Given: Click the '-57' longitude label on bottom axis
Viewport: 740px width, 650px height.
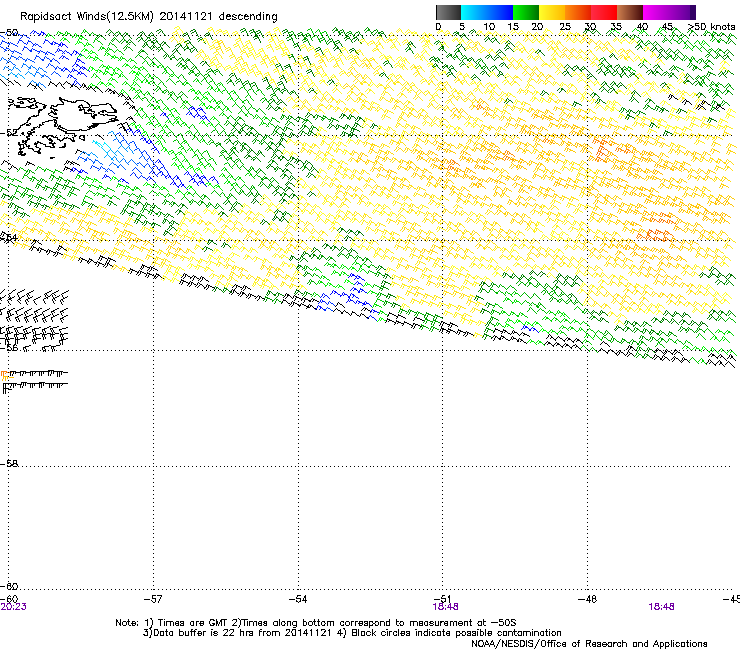Looking at the screenshot, I should click(153, 599).
